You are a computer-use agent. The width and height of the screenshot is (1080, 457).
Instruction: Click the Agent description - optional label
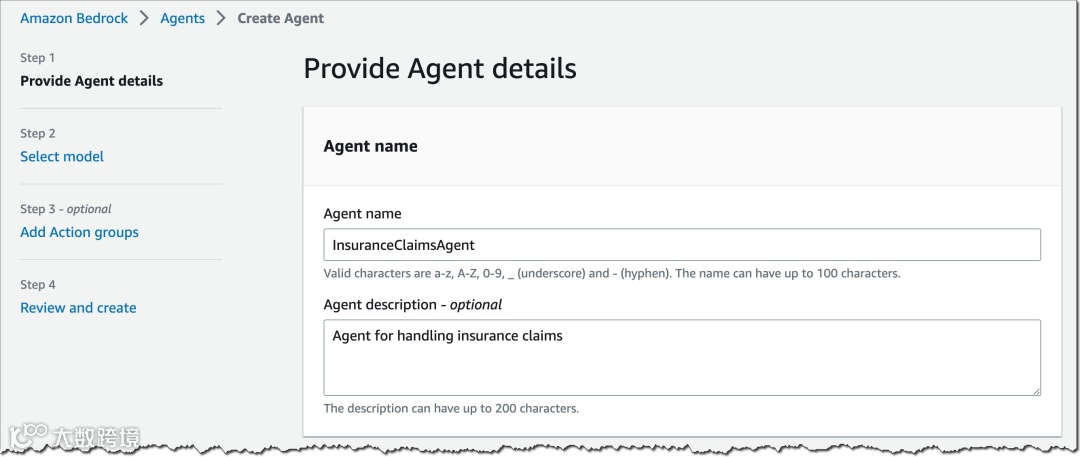[412, 304]
